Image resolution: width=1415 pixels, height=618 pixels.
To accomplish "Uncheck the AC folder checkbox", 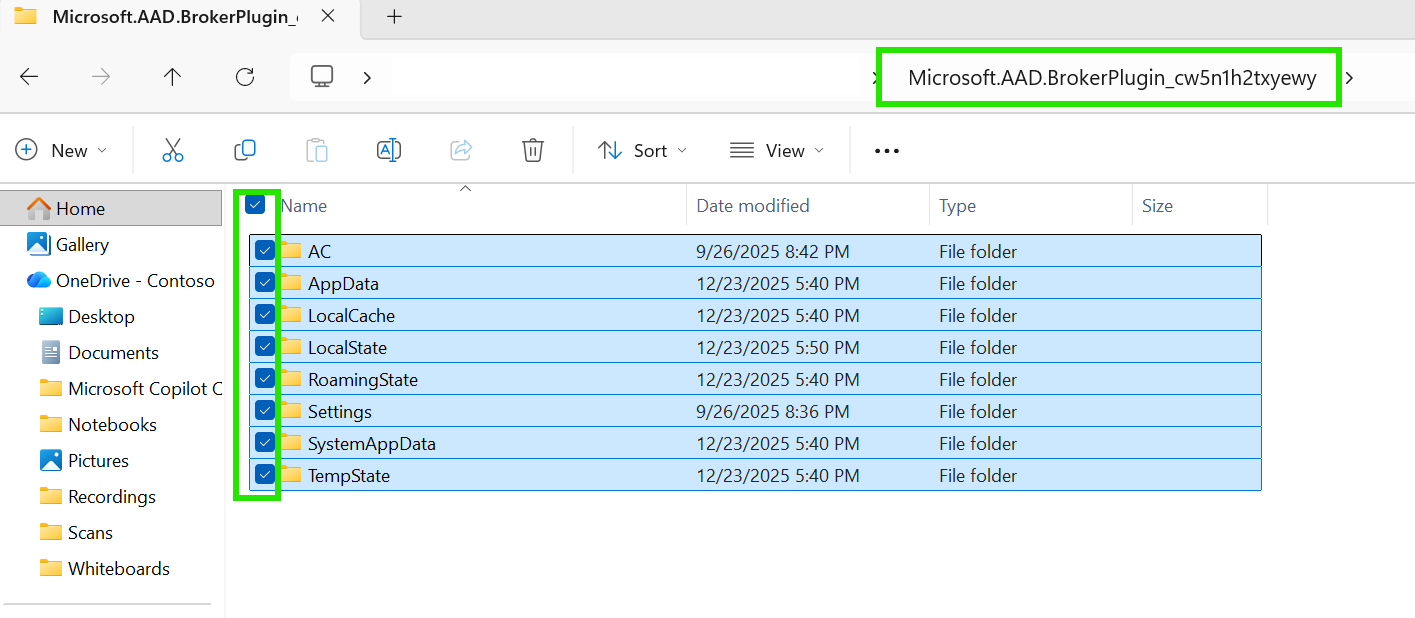I will [265, 251].
